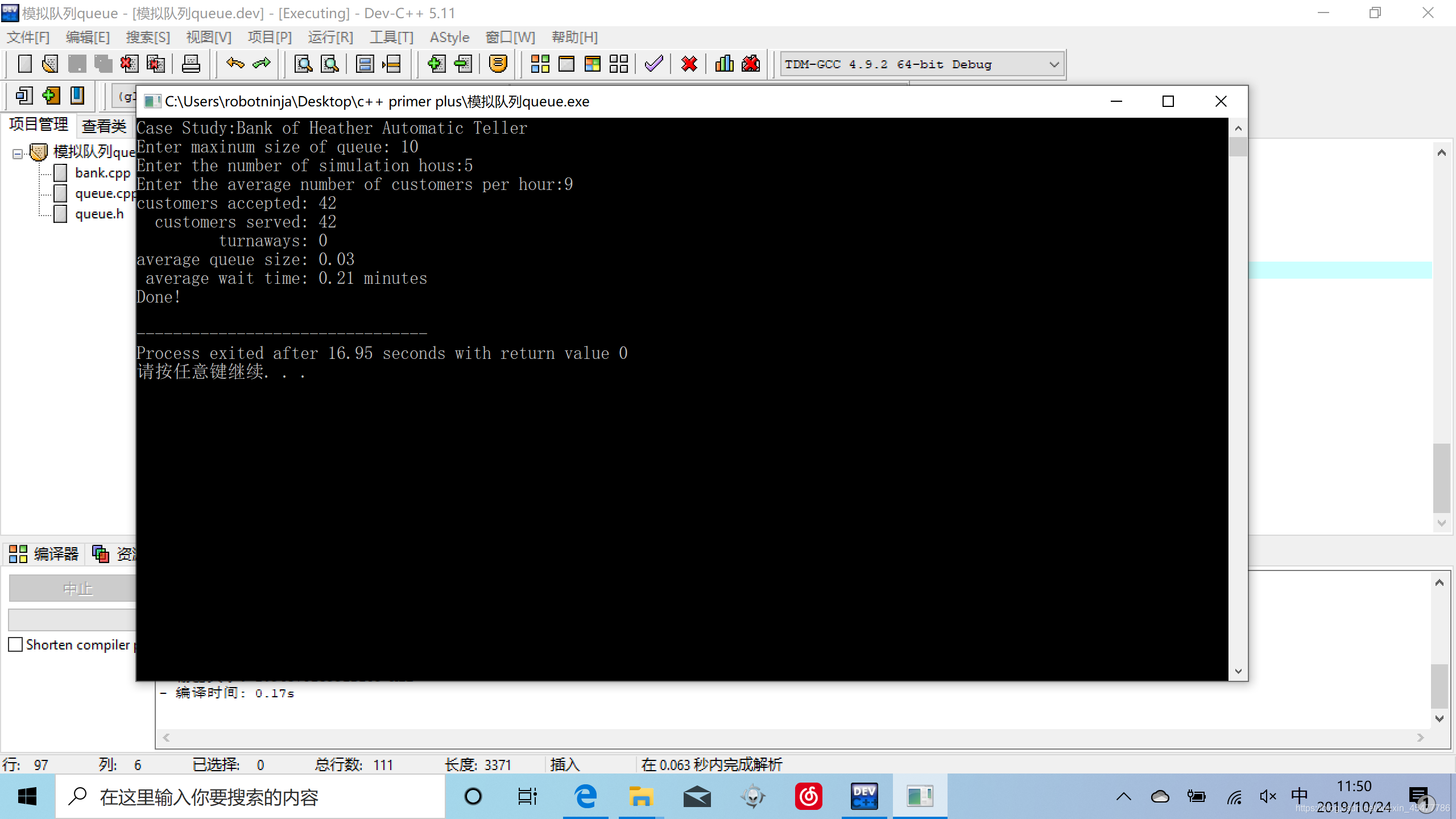Select bank.cpp in project tree

pos(102,173)
